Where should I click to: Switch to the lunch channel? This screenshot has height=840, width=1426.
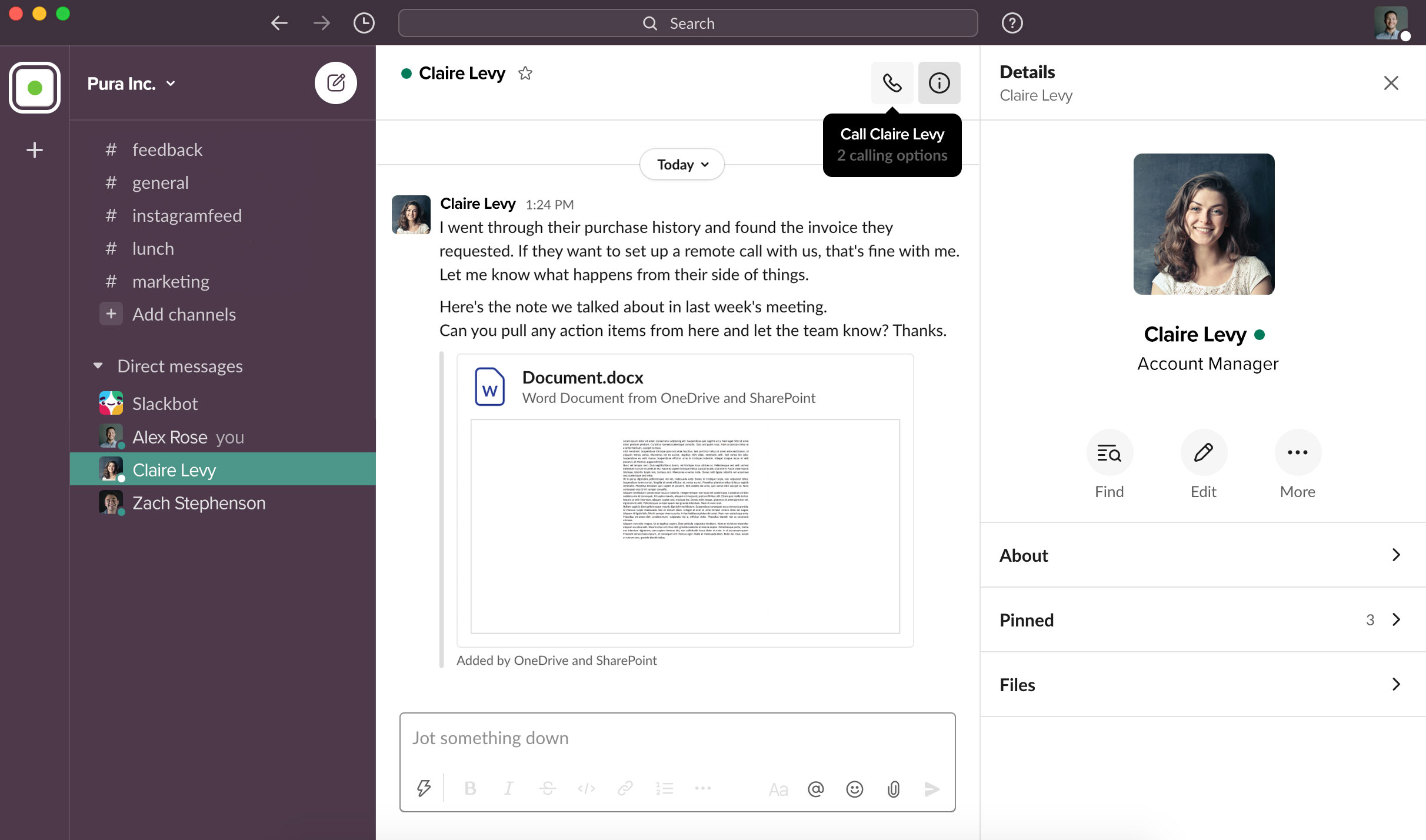pos(152,248)
